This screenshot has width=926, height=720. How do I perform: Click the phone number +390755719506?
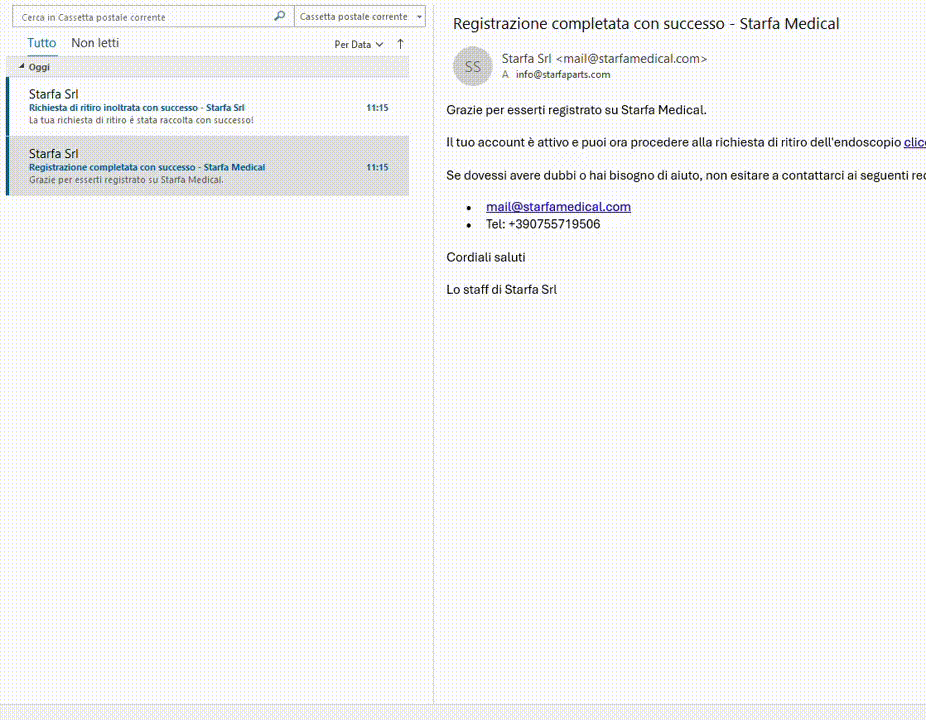point(554,224)
